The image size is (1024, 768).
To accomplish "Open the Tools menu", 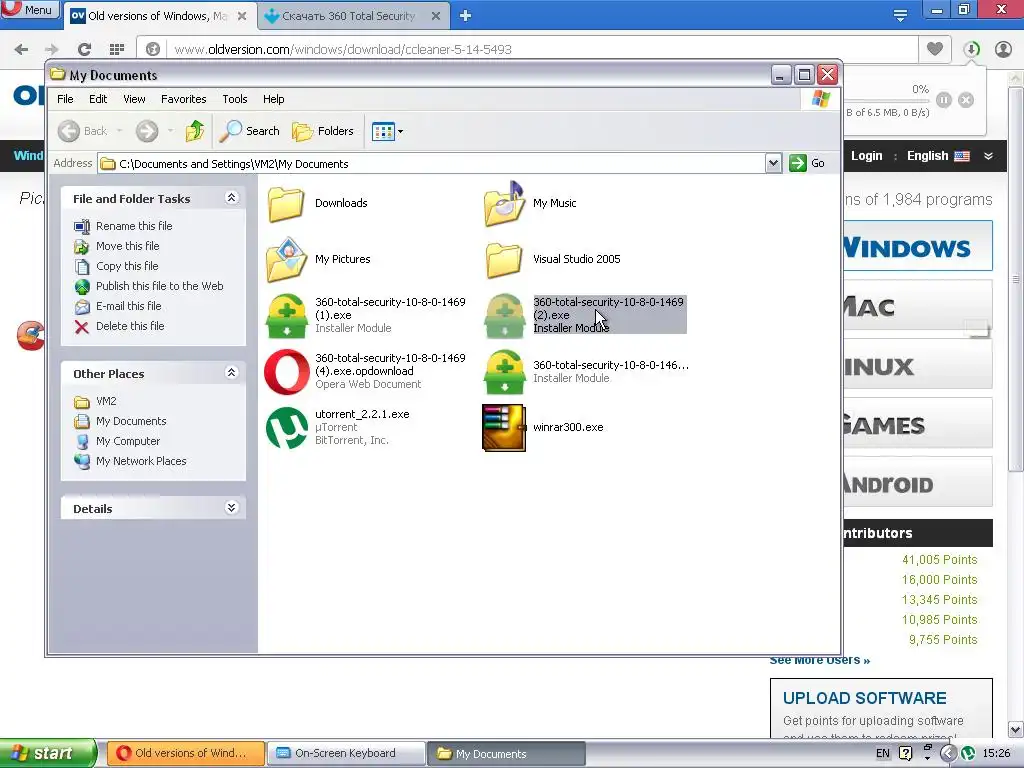I will click(x=234, y=99).
